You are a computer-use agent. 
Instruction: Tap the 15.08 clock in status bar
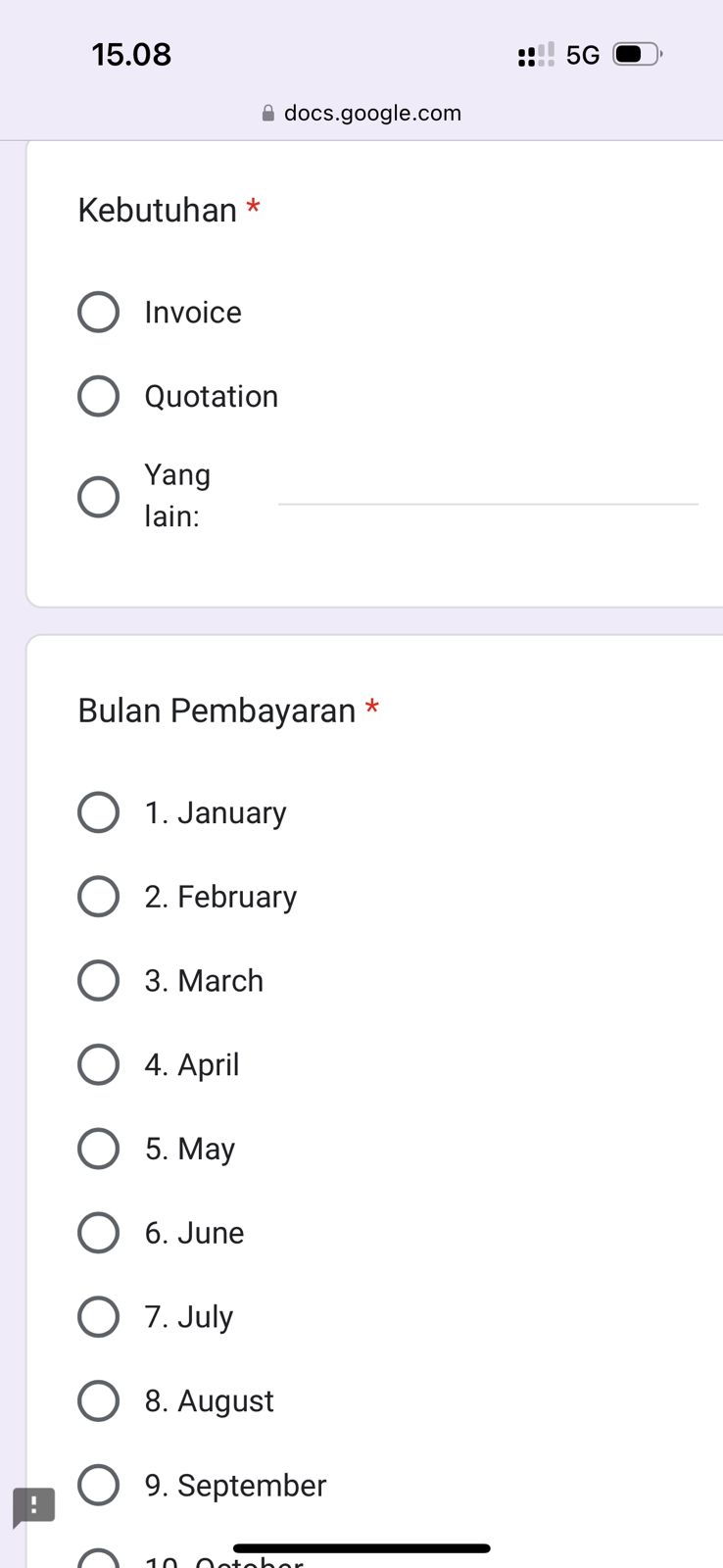[x=131, y=55]
